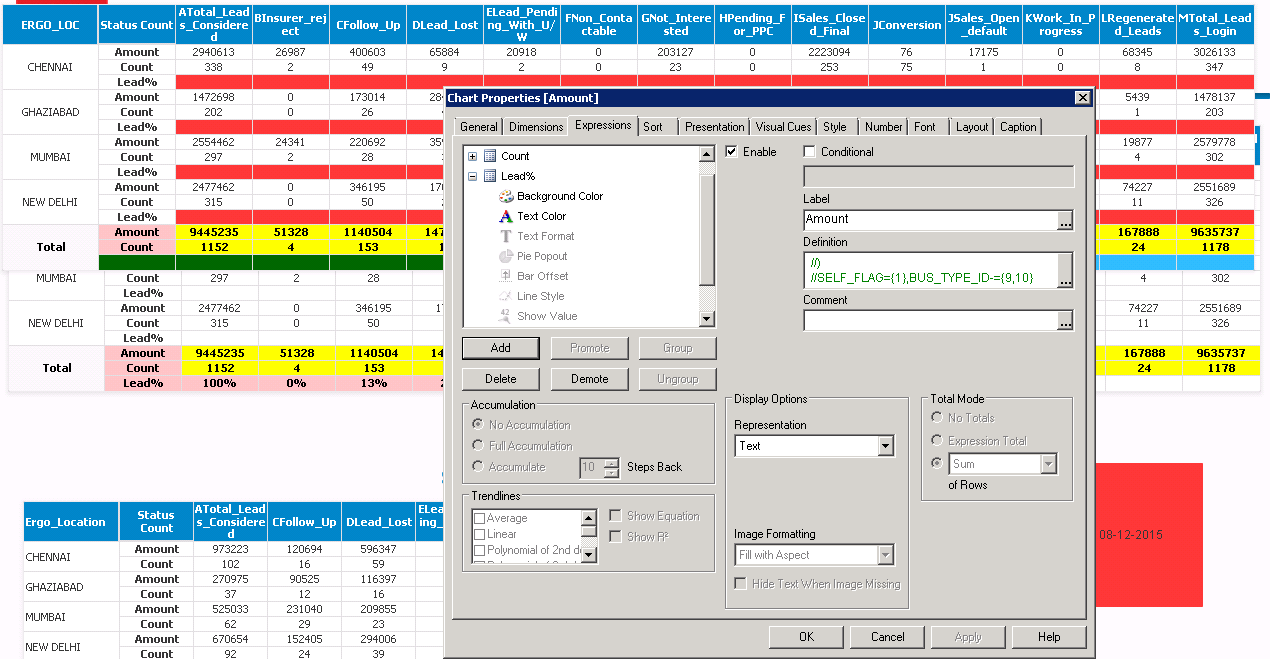Click expression list scroll-up arrow
Screen dimensions: 1270x659
pyautogui.click(x=707, y=155)
